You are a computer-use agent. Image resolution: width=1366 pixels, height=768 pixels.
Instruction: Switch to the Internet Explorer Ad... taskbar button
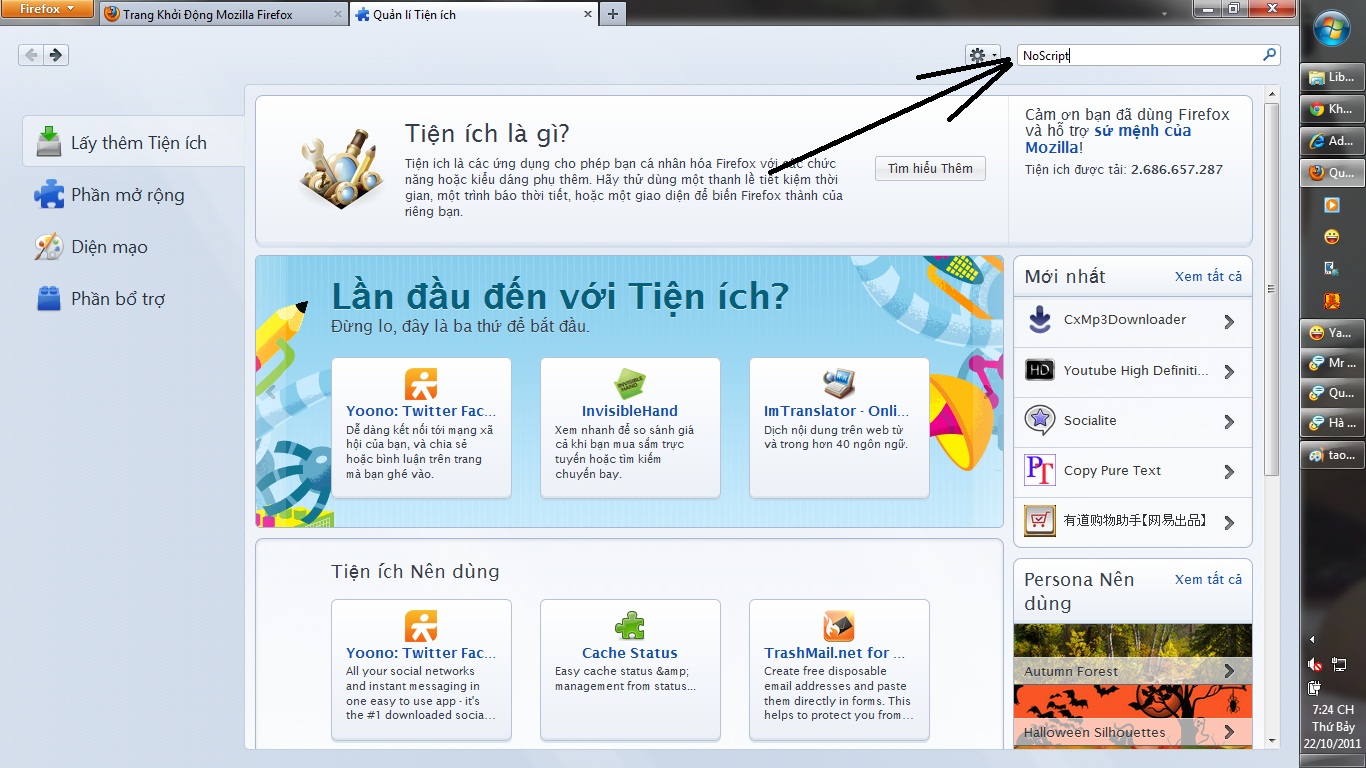pyautogui.click(x=1331, y=141)
